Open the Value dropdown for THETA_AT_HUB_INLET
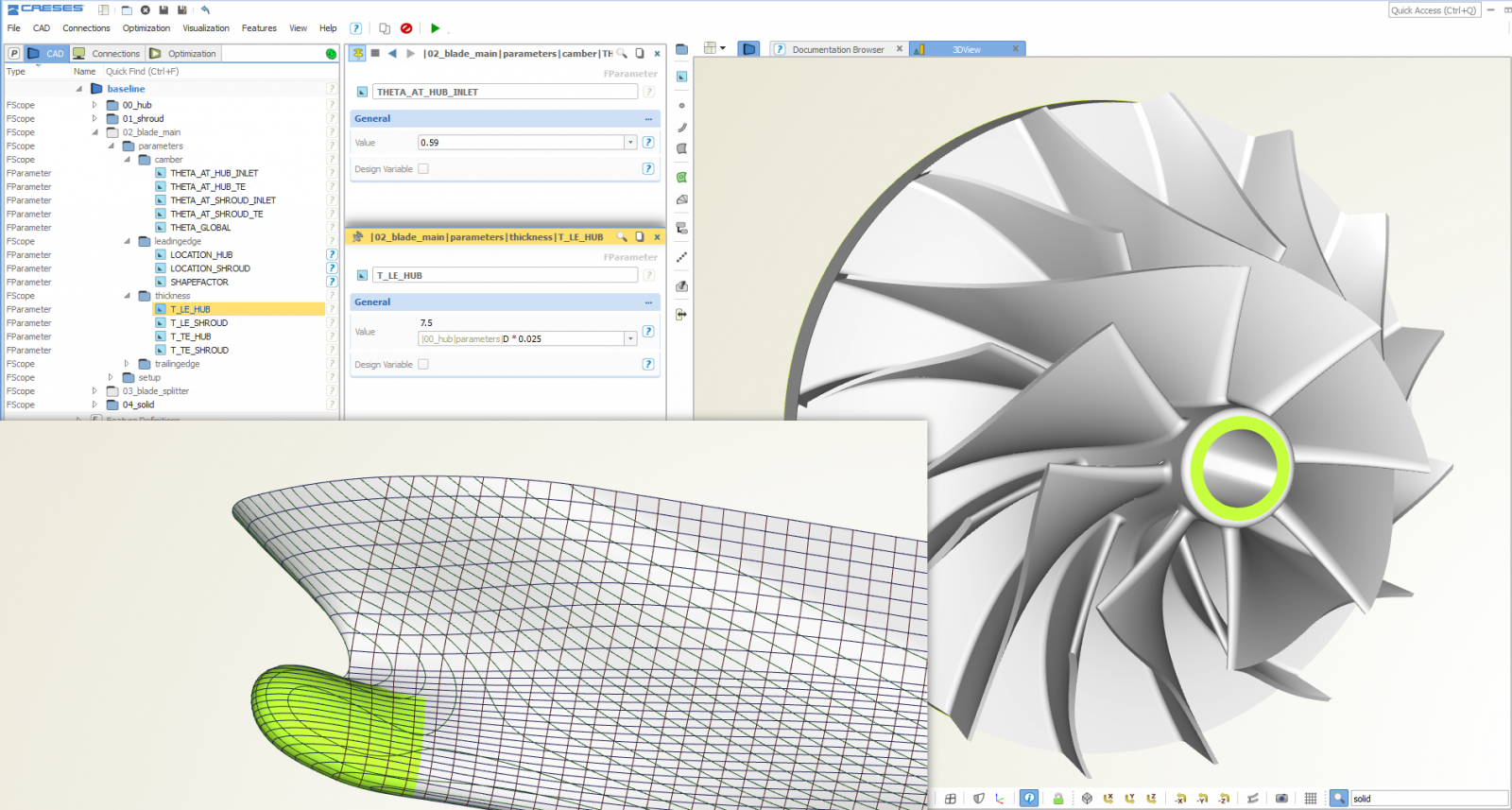The width and height of the screenshot is (1512, 810). point(630,143)
